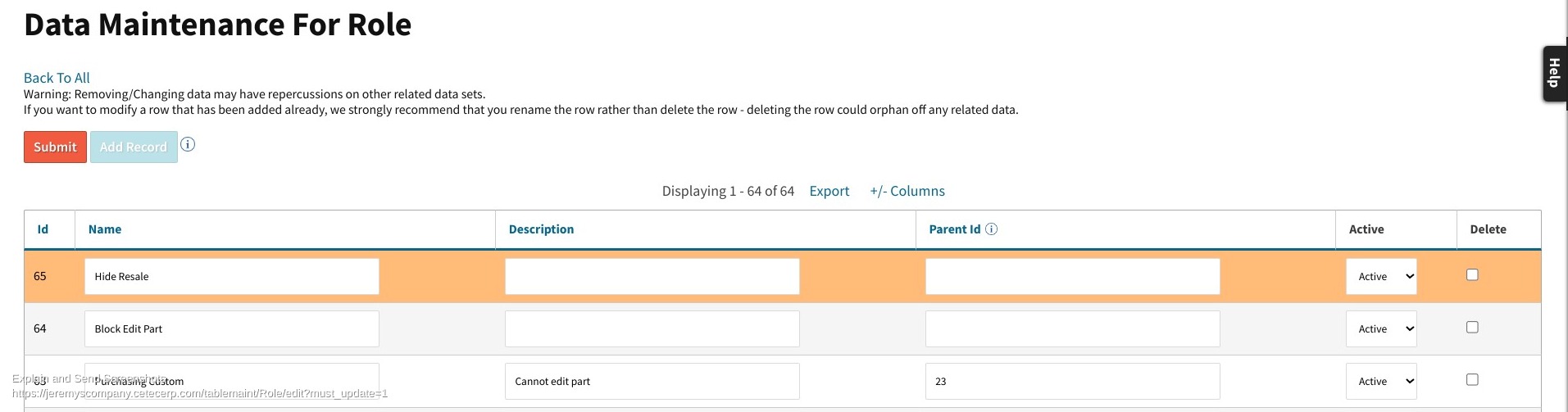Check Delete box for row 64

[x=1472, y=327]
